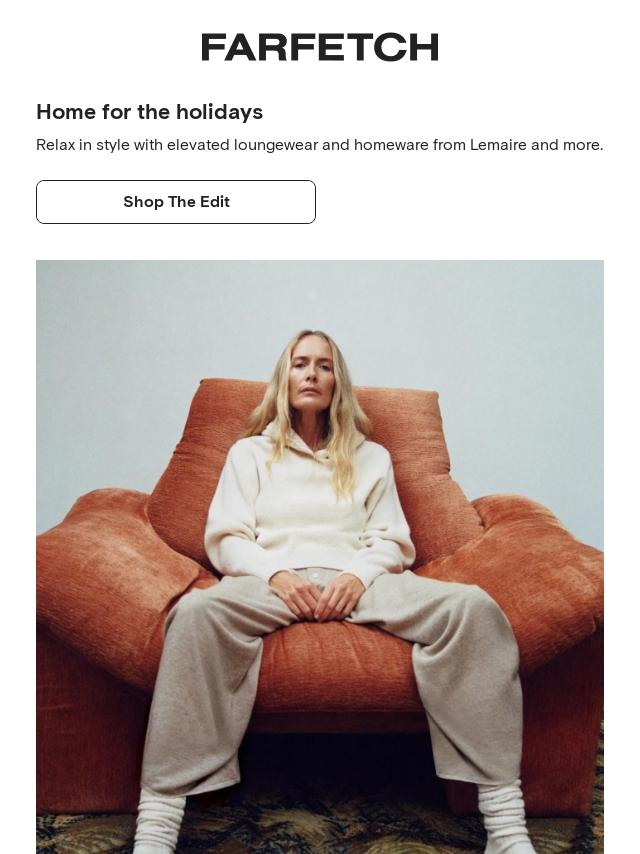Click the FARFETCH logo at top
640x854 pixels.
pyautogui.click(x=320, y=47)
